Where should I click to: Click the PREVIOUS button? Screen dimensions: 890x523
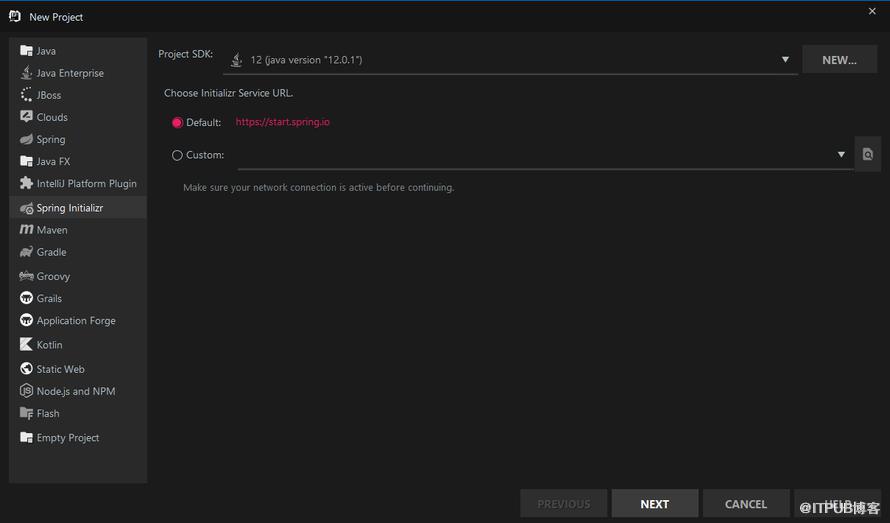564,504
